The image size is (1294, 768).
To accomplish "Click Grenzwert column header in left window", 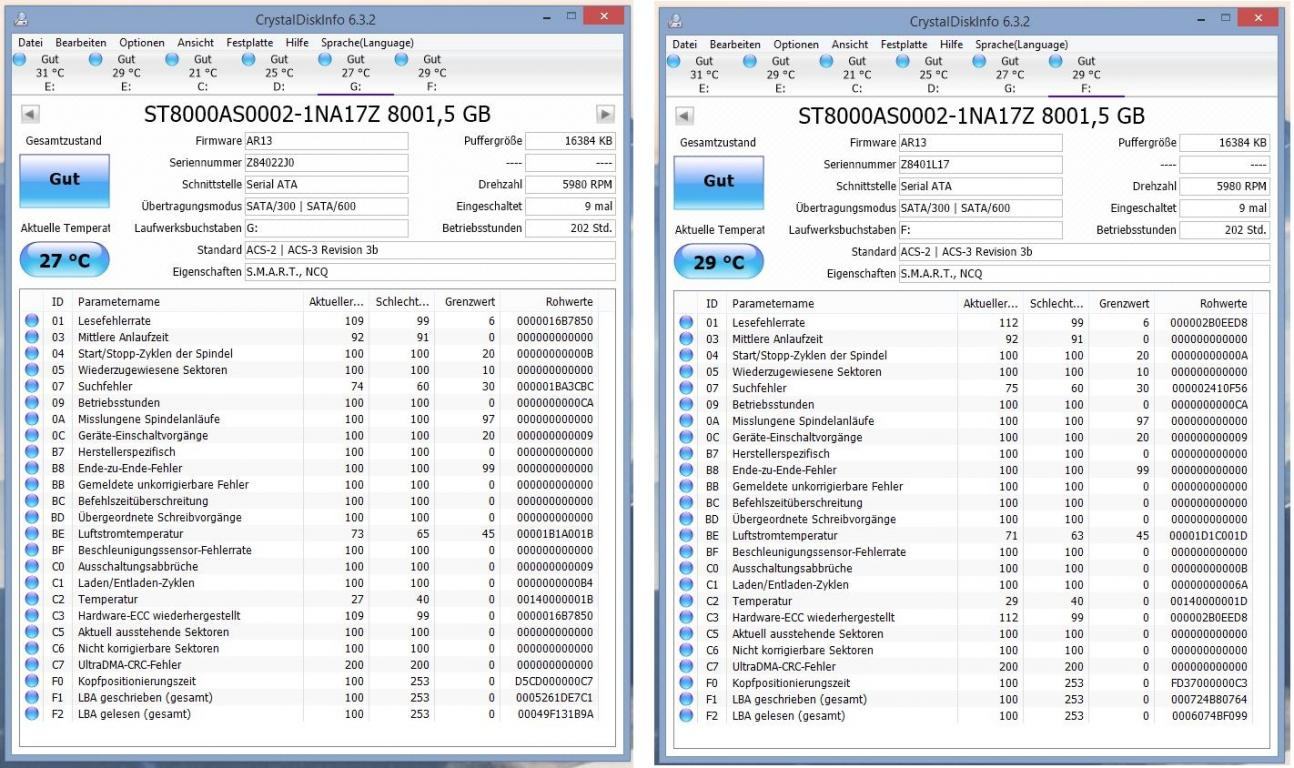I will click(x=468, y=301).
